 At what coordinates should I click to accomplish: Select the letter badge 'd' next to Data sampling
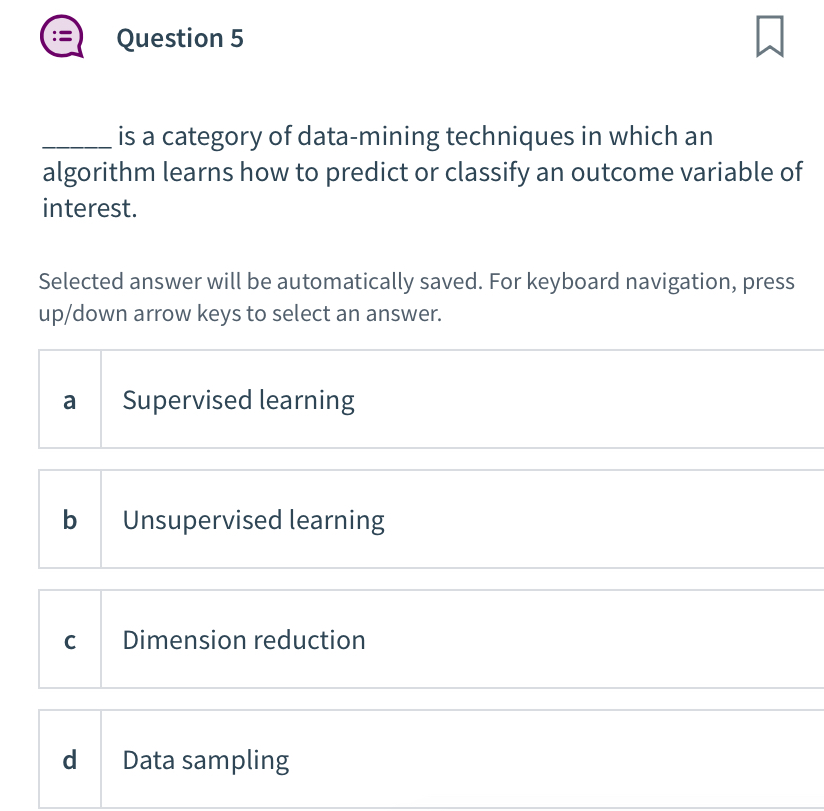[69, 759]
